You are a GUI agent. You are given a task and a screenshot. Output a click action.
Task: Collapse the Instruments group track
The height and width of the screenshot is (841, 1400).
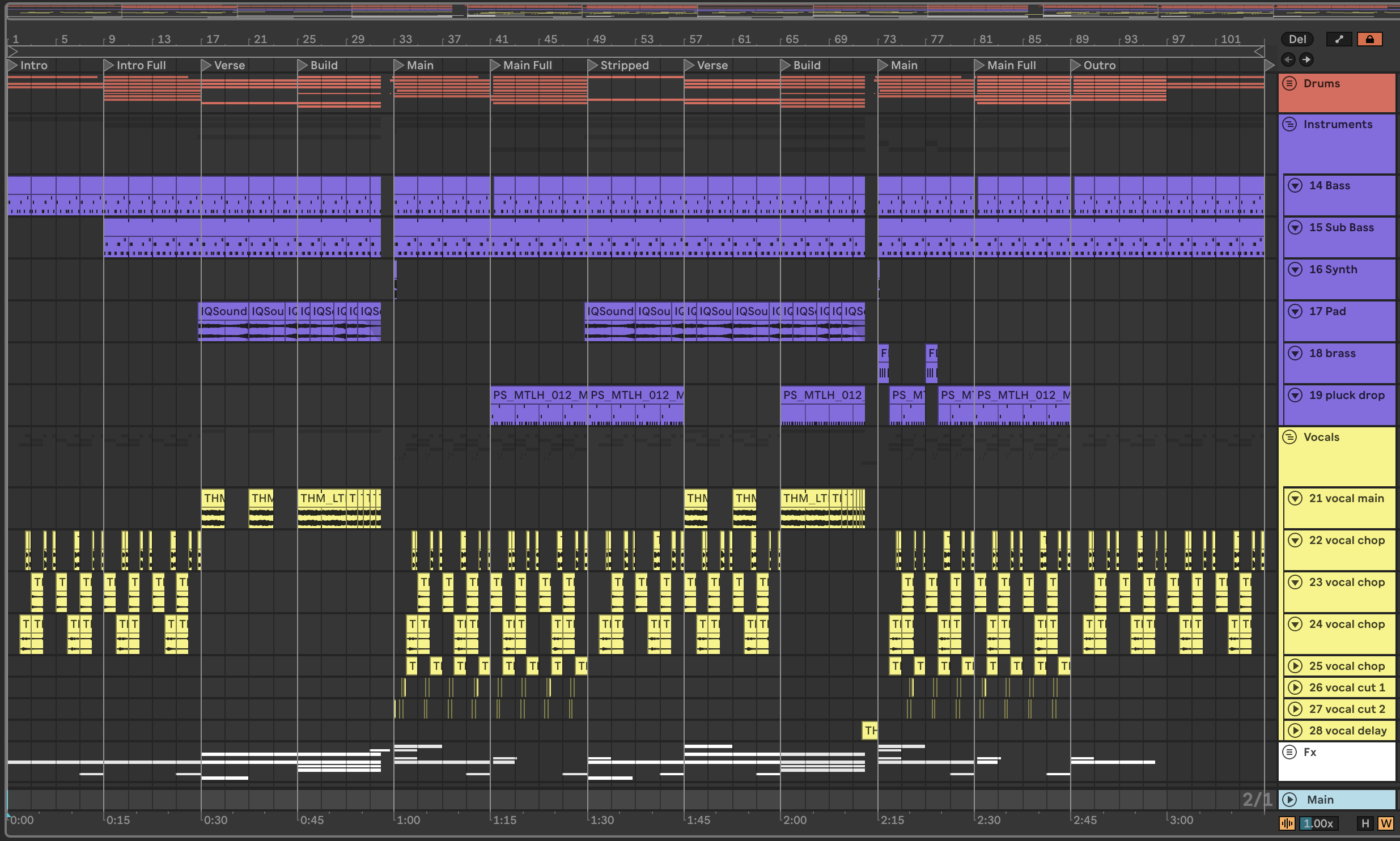1289,124
